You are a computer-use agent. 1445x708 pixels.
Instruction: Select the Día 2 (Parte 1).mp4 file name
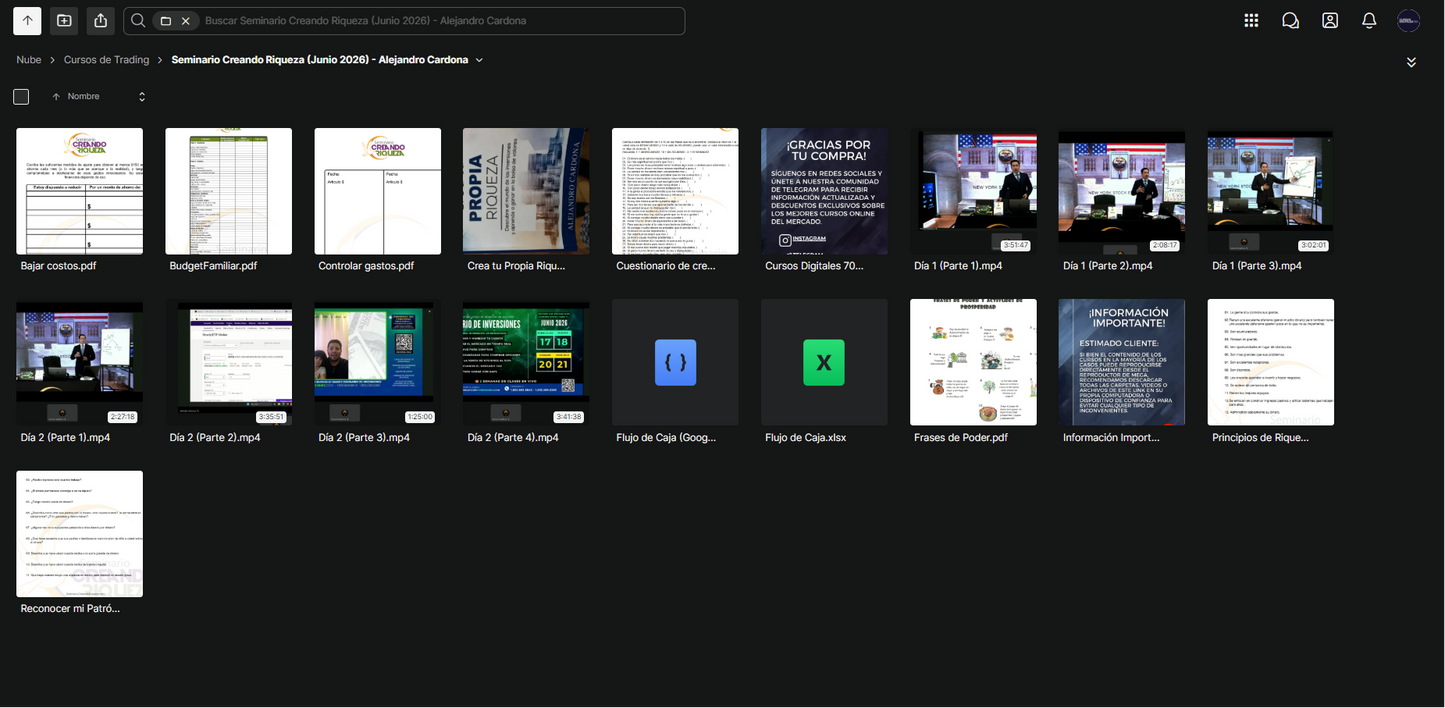tap(65, 437)
